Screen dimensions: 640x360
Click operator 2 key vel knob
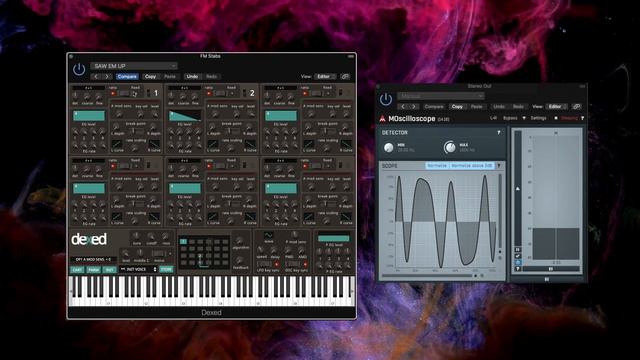236,113
